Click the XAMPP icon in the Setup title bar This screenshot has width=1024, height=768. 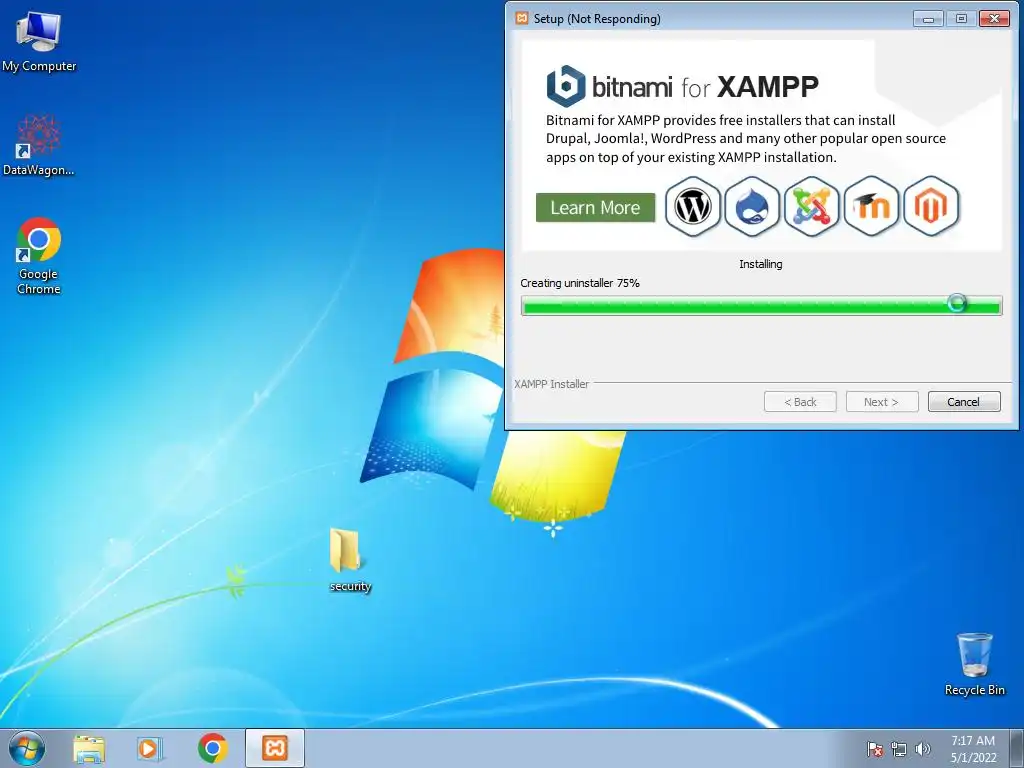(521, 18)
